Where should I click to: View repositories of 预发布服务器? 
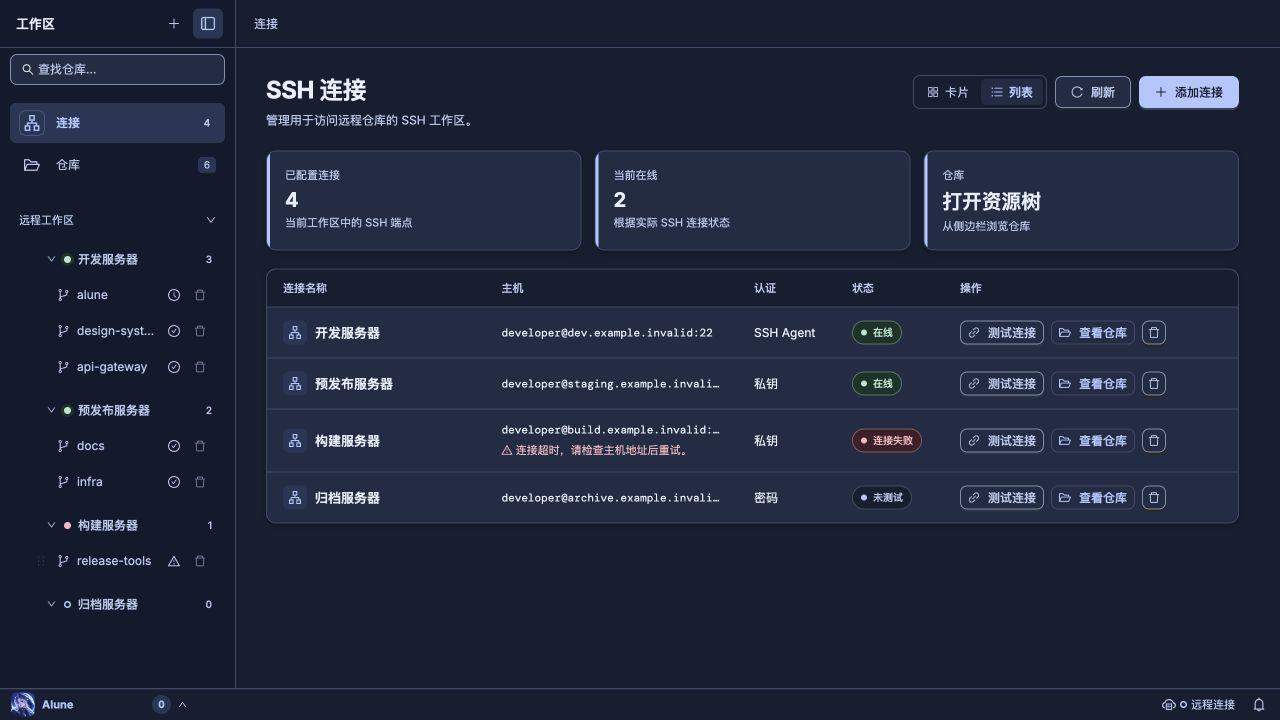click(x=1093, y=384)
